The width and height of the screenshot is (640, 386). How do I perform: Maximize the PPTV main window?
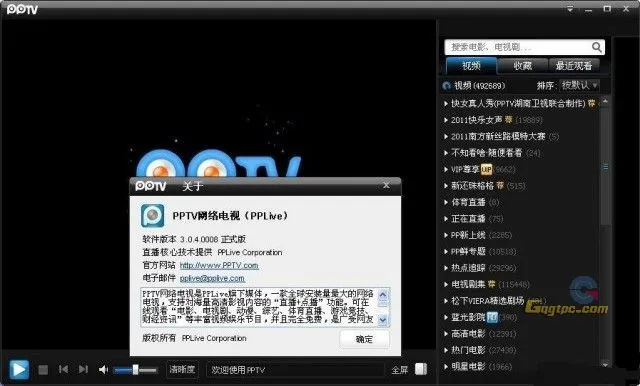607,9
